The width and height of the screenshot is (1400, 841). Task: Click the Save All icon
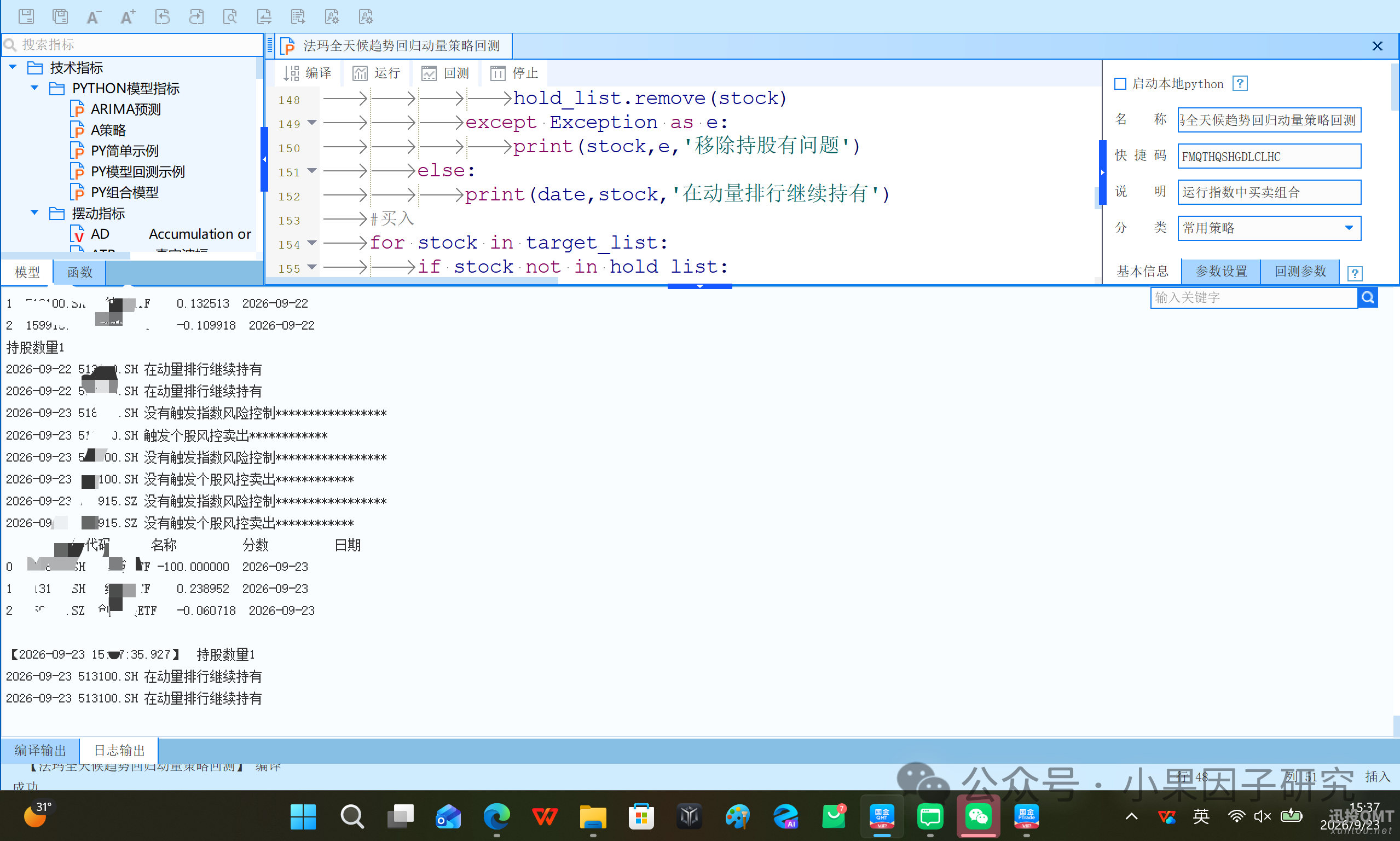(x=60, y=16)
